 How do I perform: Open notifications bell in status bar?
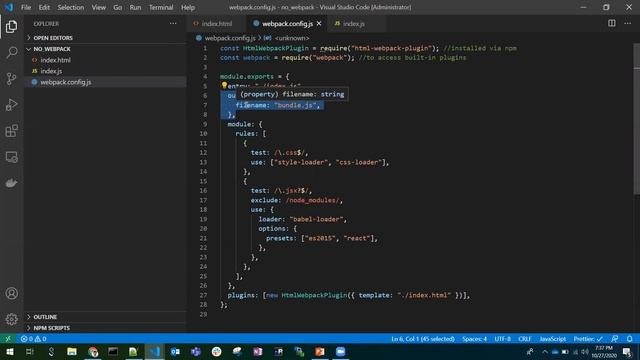(629, 339)
